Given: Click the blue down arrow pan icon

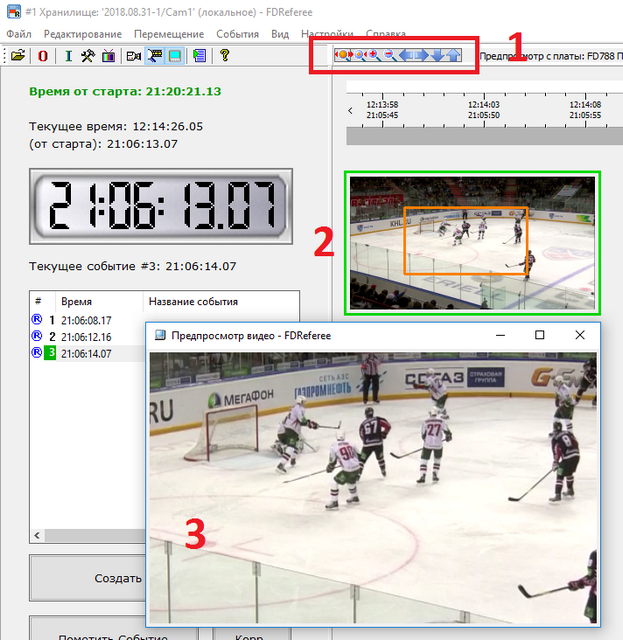Looking at the screenshot, I should tap(437, 55).
